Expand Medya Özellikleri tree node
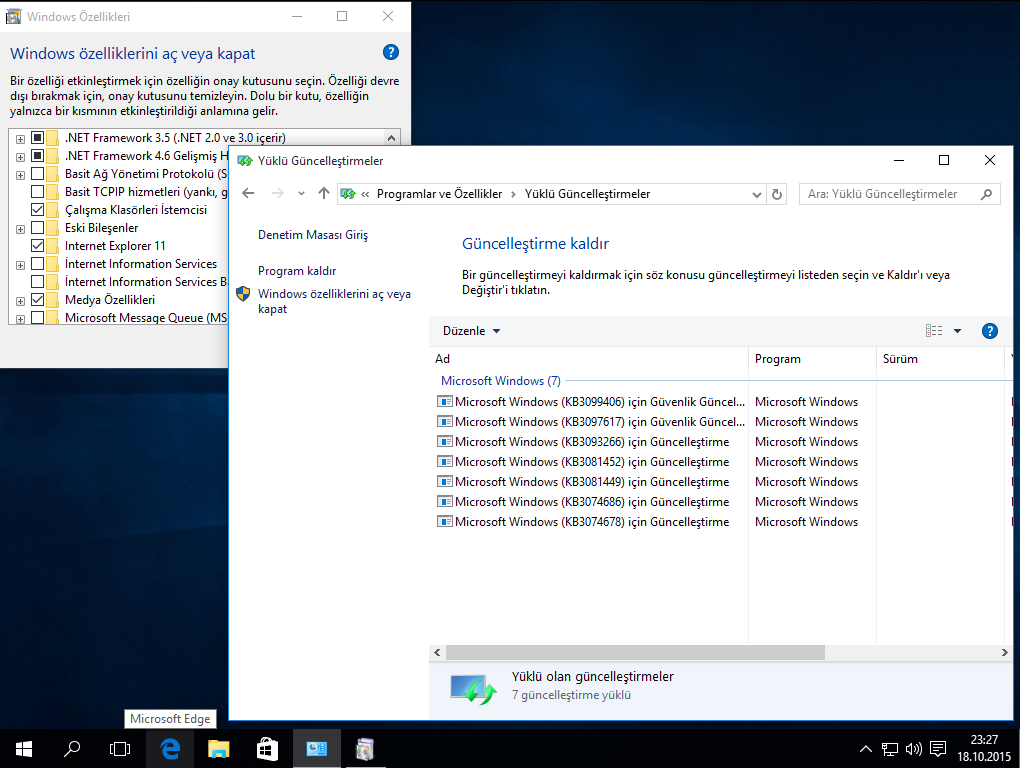This screenshot has height=768, width=1020. tap(21, 301)
